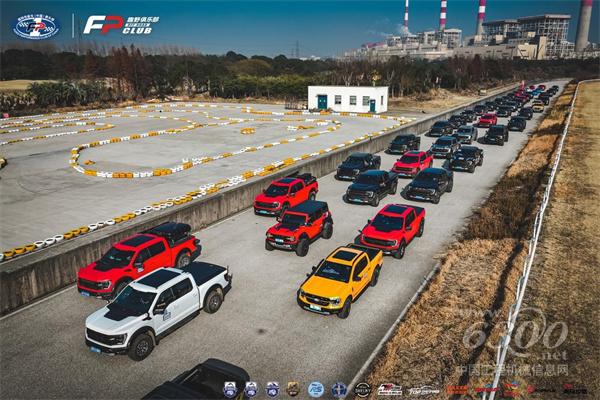Select the red Bronco SUV behind yellow truck
600x400 pixels.
click(x=299, y=225)
